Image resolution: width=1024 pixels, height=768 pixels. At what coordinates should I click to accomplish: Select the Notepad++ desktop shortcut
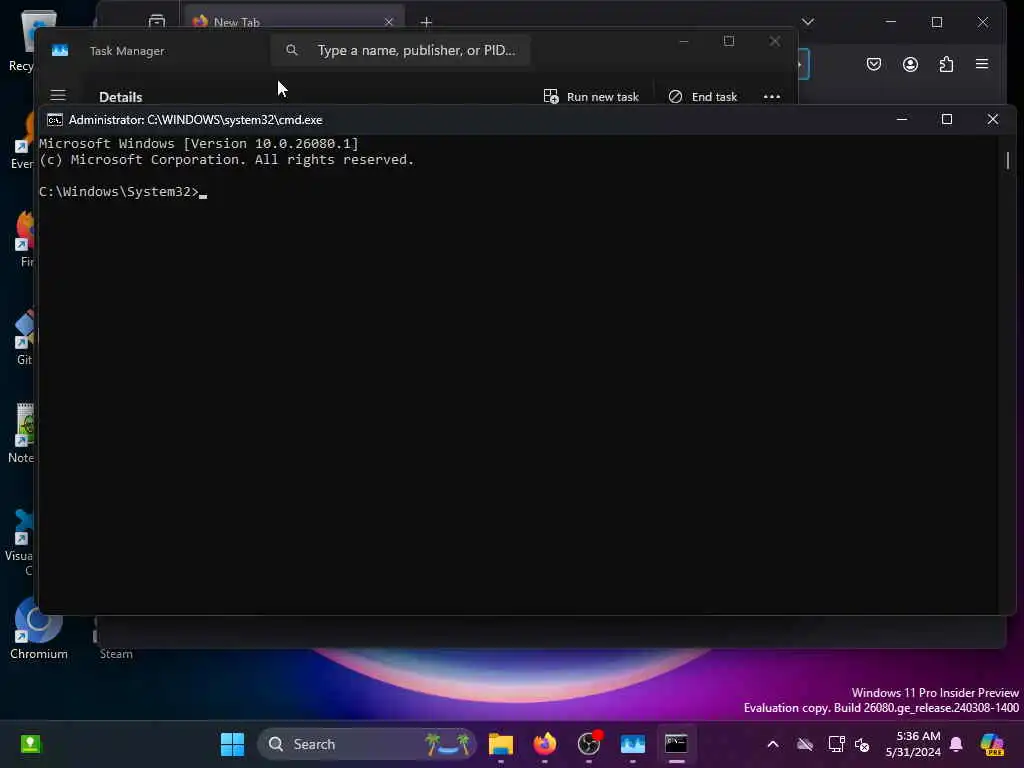click(x=22, y=434)
